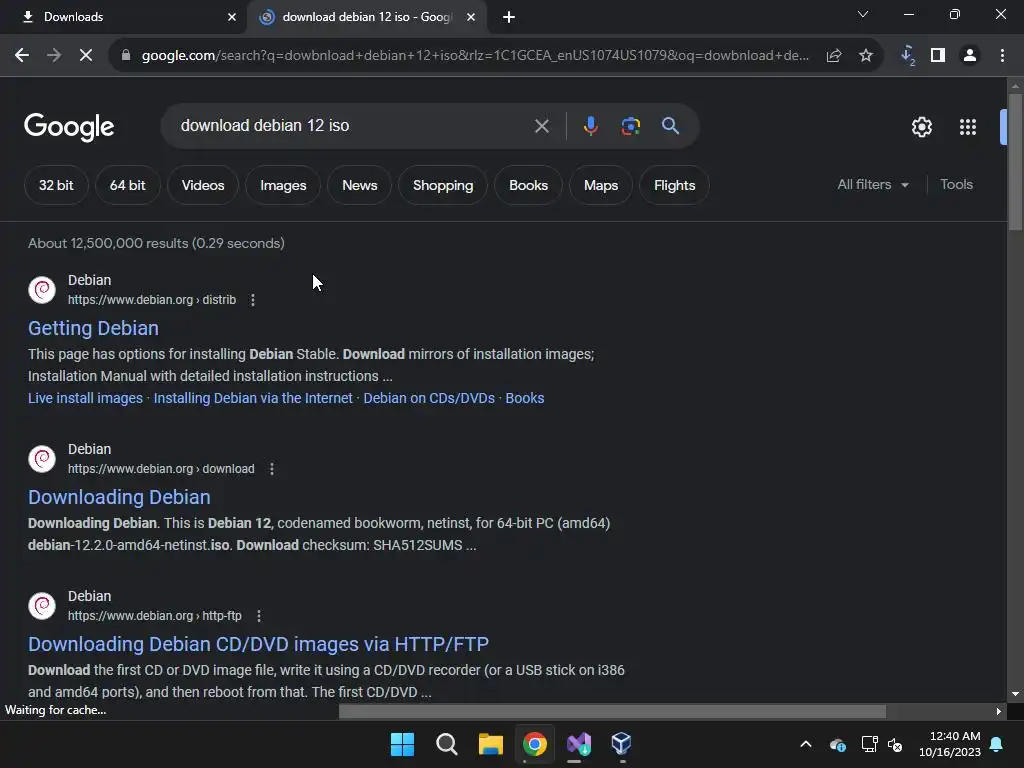This screenshot has height=768, width=1024.
Task: Open the Windows Start menu
Action: pos(402,744)
